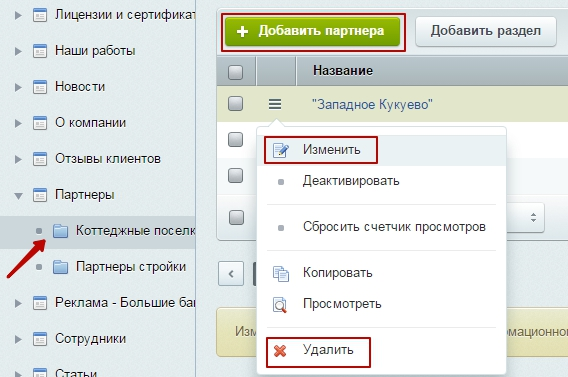The image size is (568, 377).
Task: Click the iblock icon of Реклама - Большие
Action: click(x=40, y=303)
